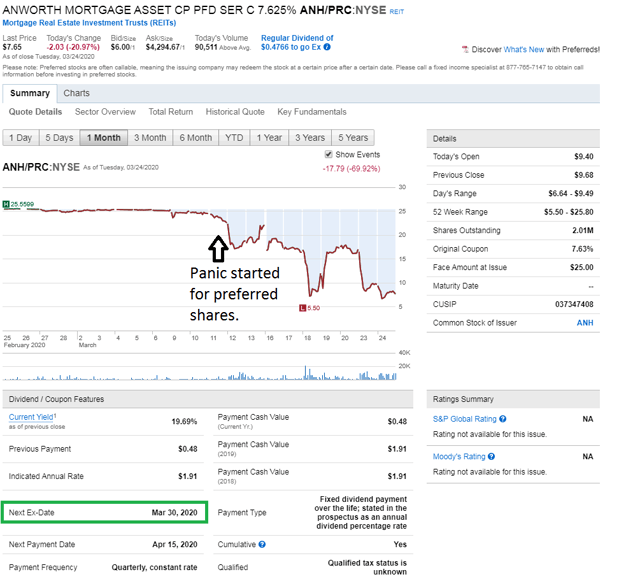Toggle the Show Events checkbox
This screenshot has width=640, height=579.
pos(329,154)
